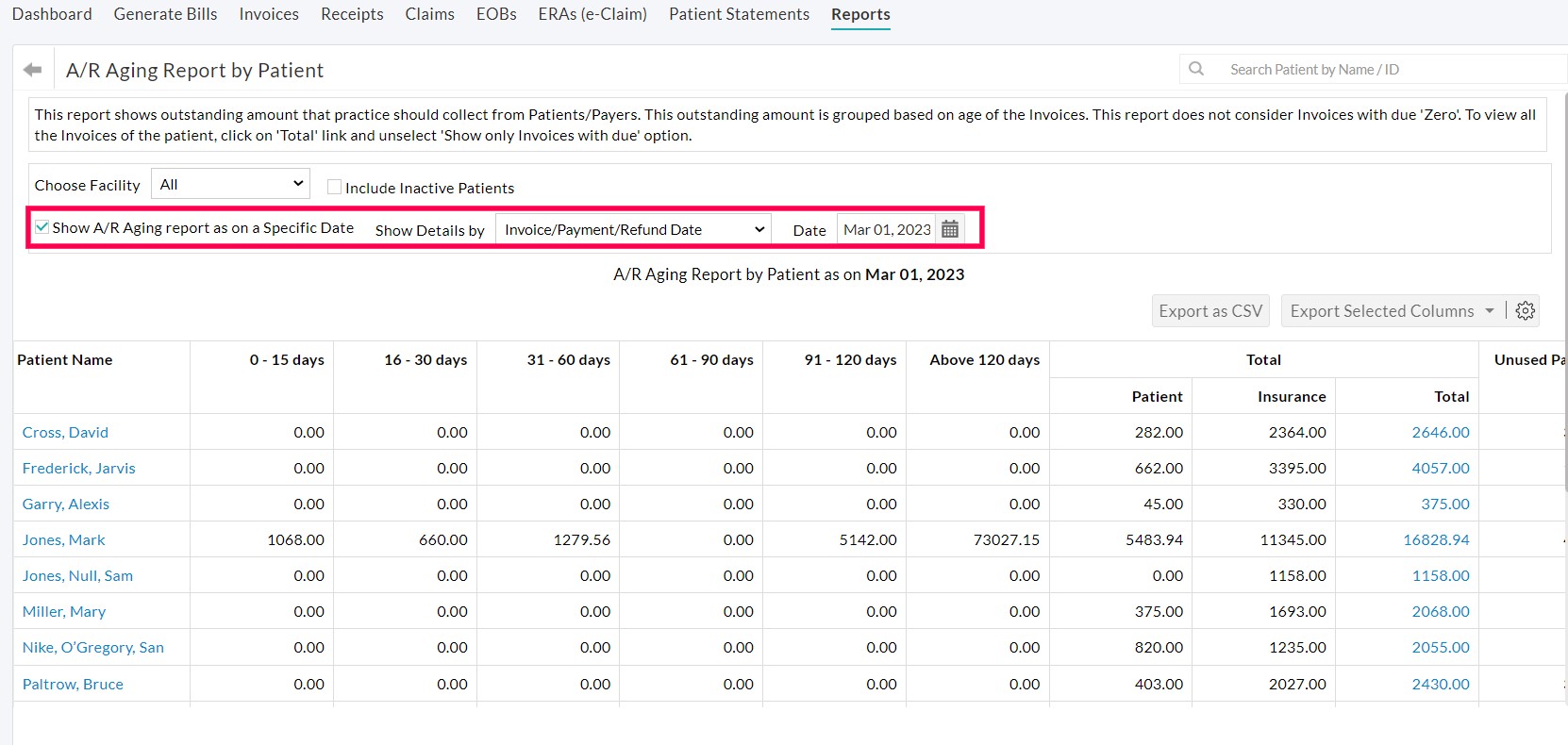
Task: Switch to the Claims tab
Action: pyautogui.click(x=429, y=14)
